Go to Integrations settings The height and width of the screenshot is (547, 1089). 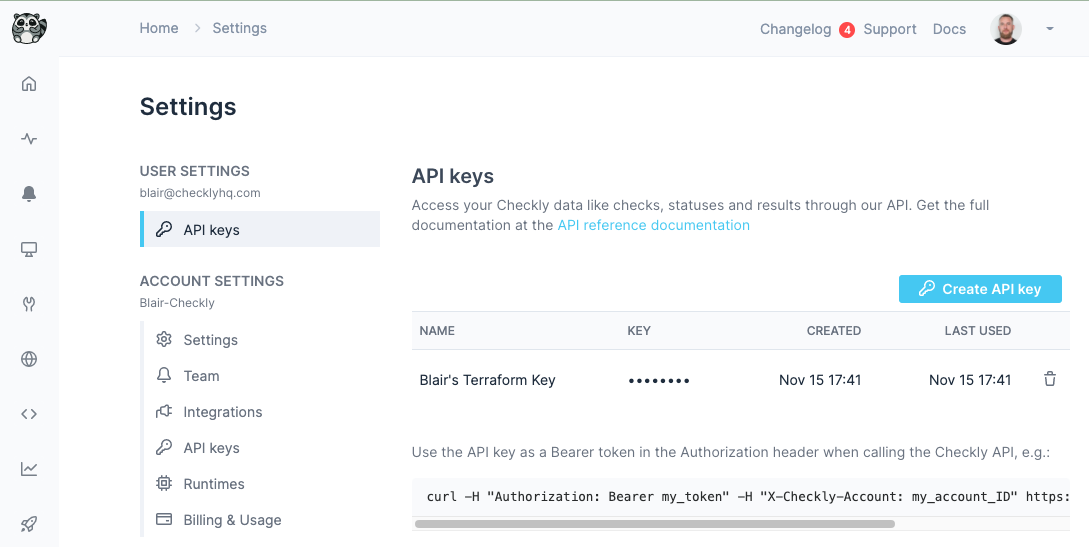click(222, 412)
